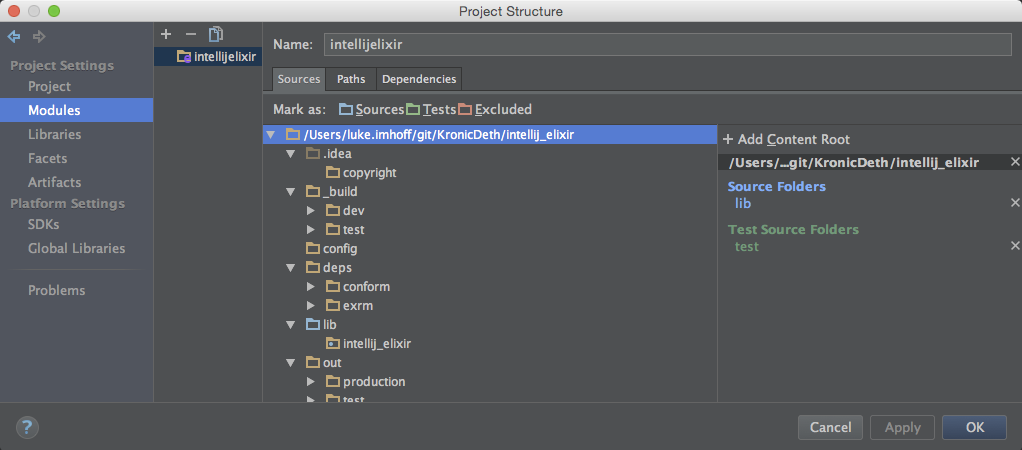Switch to the Paths tab
Screen dimensions: 1022x450
350,79
